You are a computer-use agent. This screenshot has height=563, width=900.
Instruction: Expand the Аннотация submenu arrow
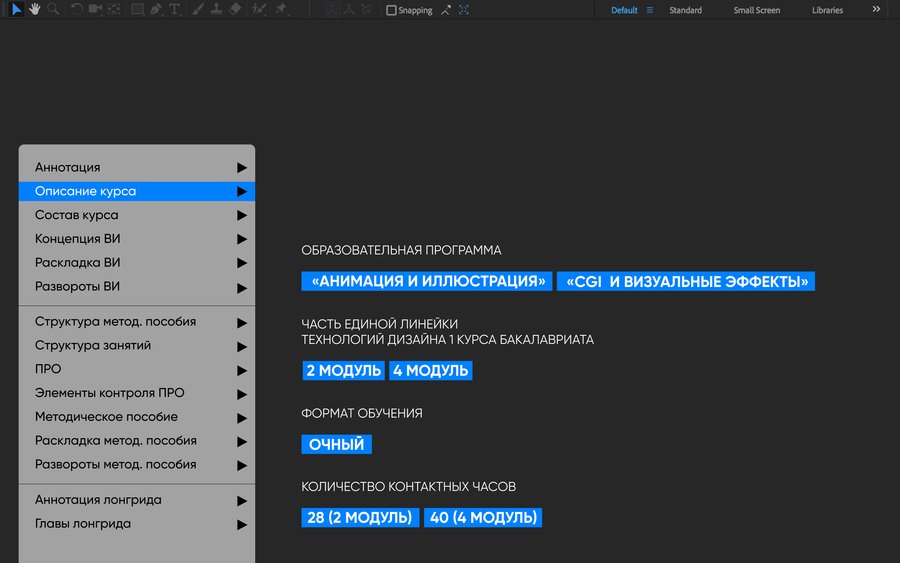241,167
